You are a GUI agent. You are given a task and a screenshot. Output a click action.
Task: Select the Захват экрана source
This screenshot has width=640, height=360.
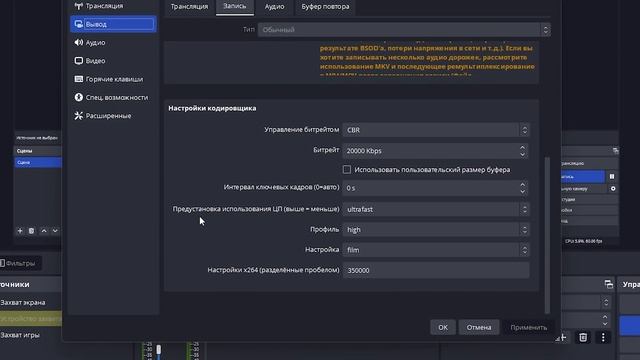pos(31,302)
